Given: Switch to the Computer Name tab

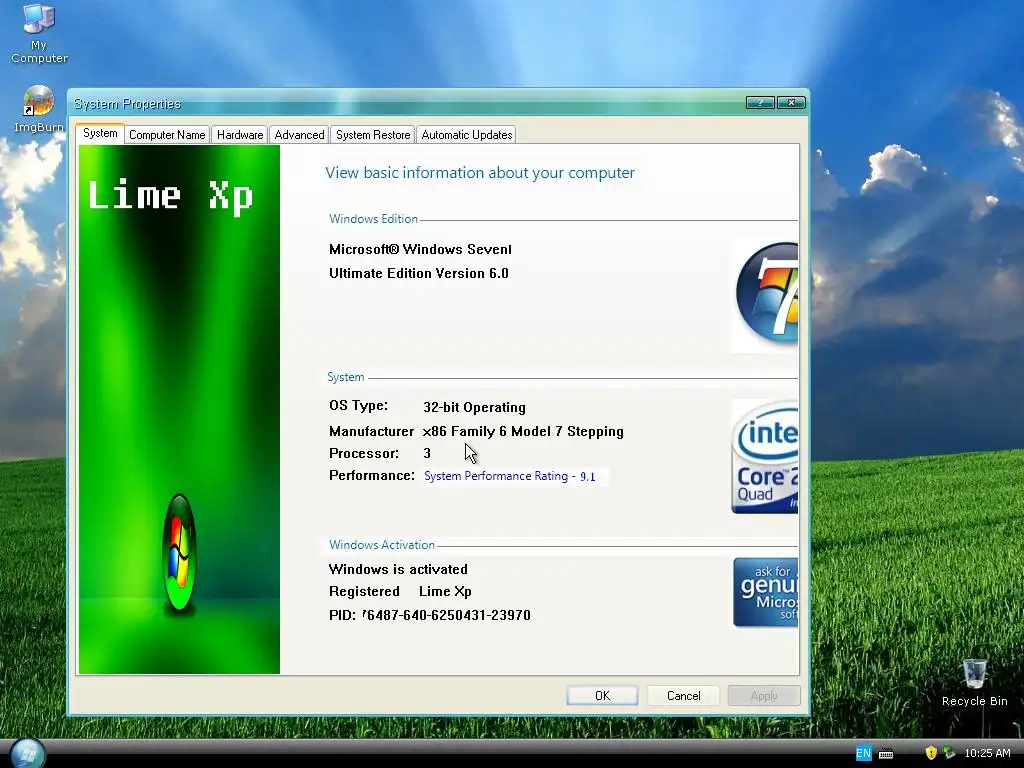Looking at the screenshot, I should pos(167,135).
